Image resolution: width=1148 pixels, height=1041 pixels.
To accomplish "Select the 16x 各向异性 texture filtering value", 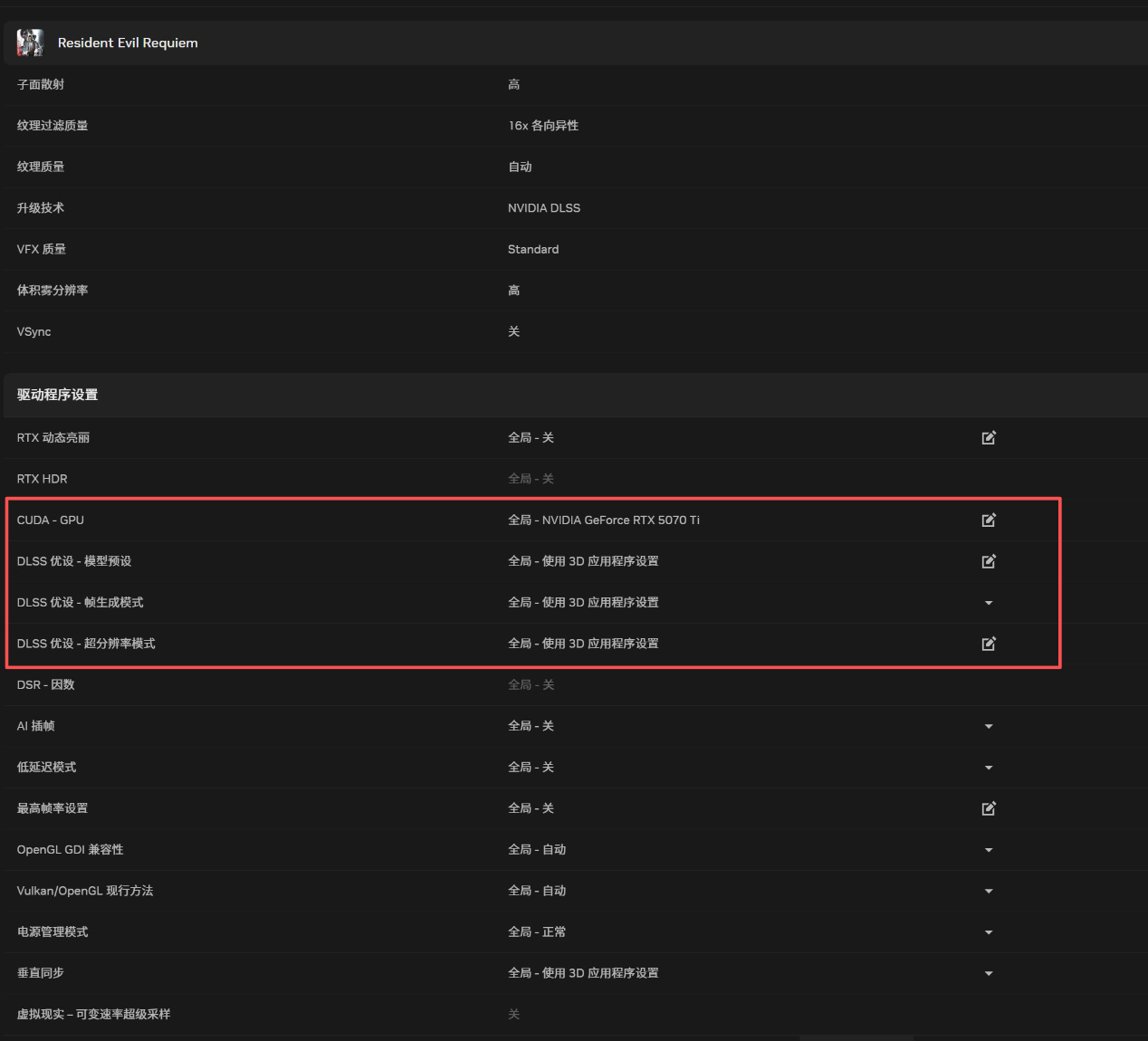I will (x=543, y=126).
